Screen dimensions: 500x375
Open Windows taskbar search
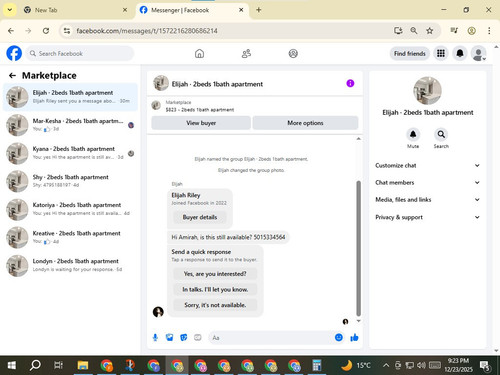point(35,366)
